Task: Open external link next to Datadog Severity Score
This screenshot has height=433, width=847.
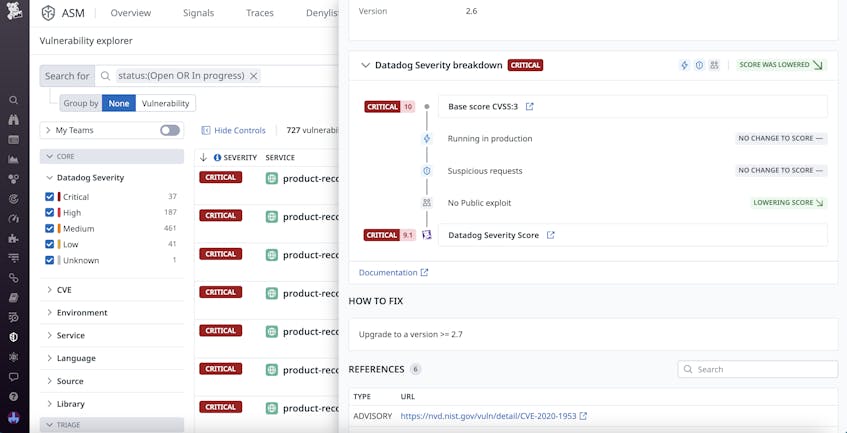Action: (x=550, y=235)
